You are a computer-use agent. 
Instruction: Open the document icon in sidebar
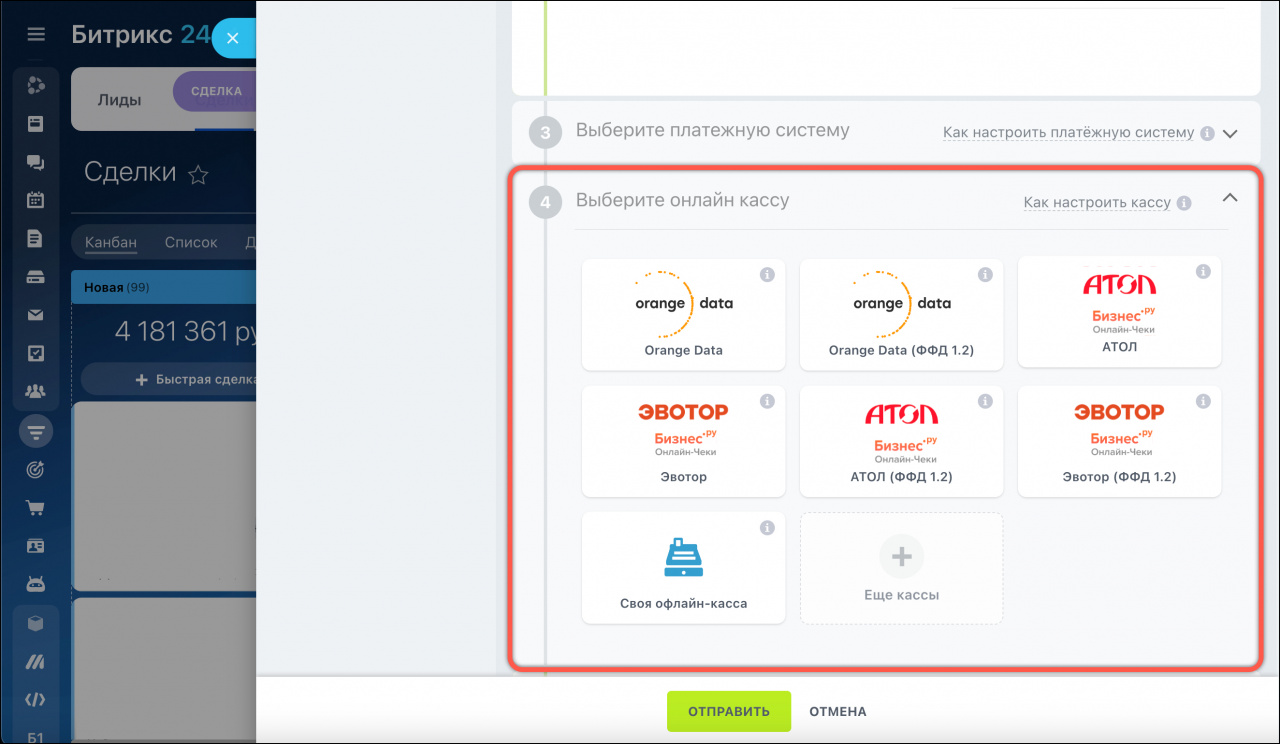35,238
